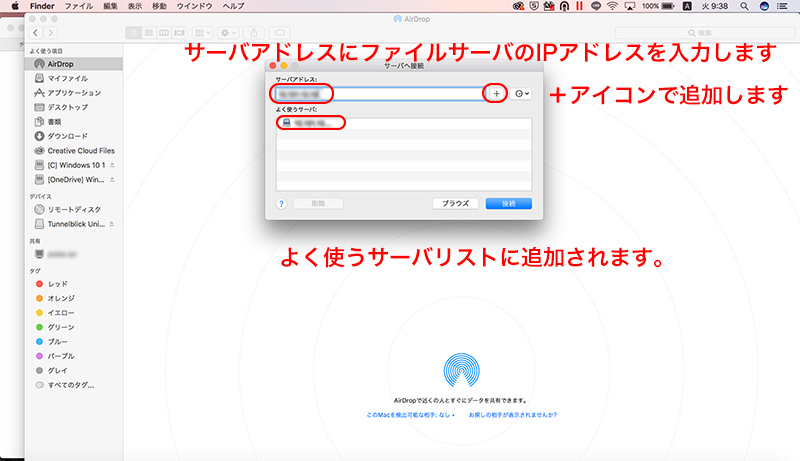Open the 編集 menu
This screenshot has height=461, width=800.
click(110, 6)
